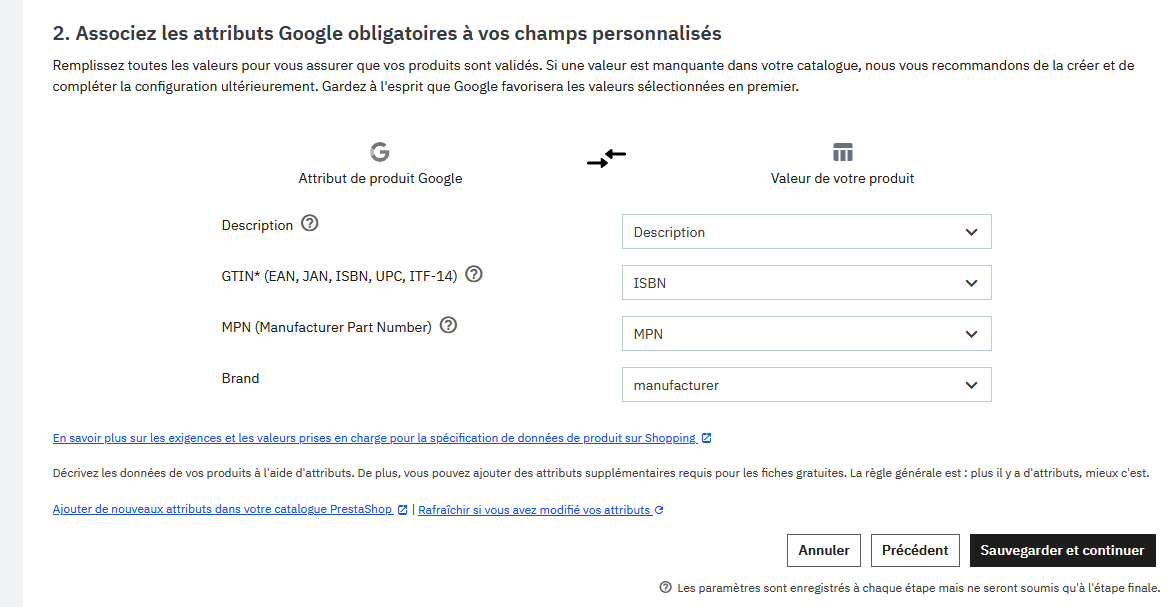
Task: Open the GTIN attribute help tooltip icon
Action: click(474, 274)
